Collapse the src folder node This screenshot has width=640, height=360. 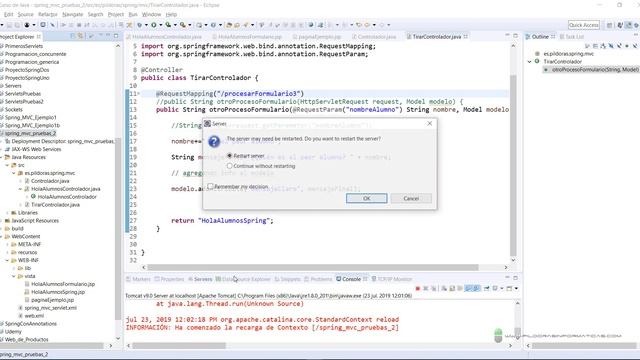coord(7,165)
